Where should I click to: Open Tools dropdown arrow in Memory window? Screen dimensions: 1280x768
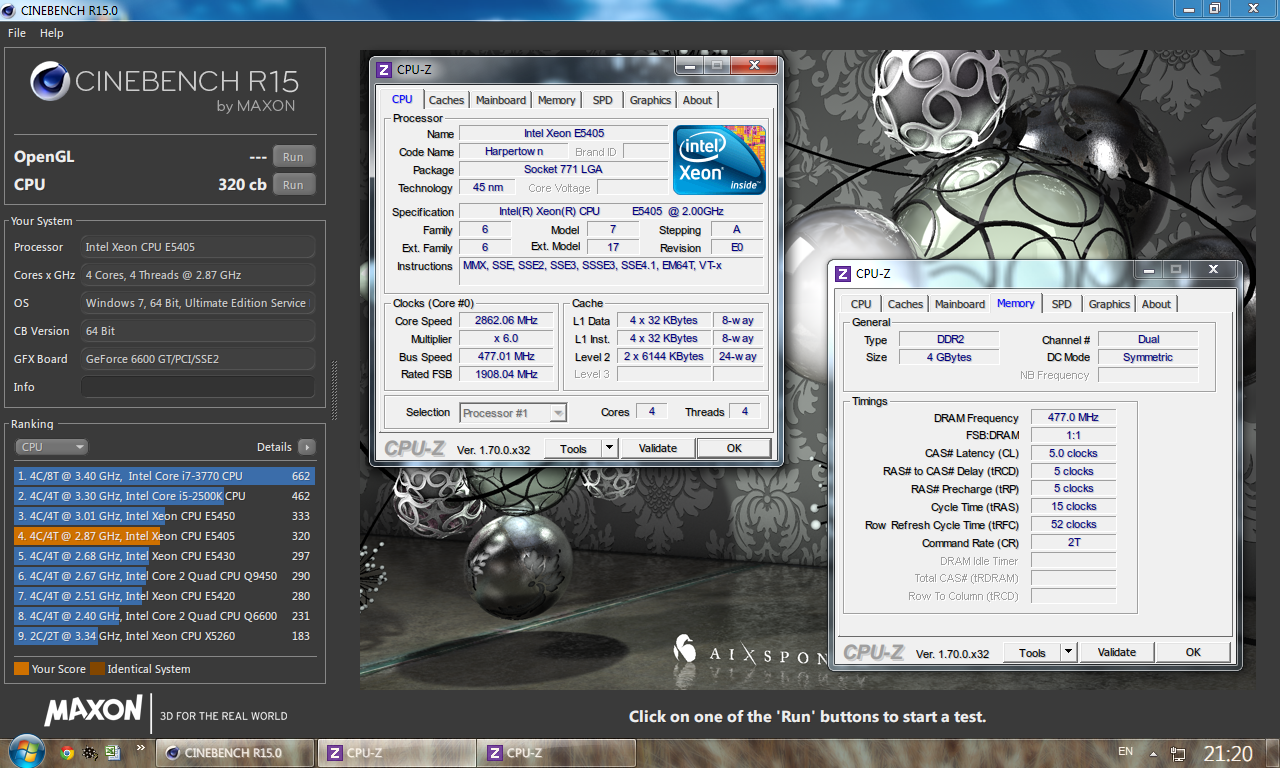(x=1069, y=652)
